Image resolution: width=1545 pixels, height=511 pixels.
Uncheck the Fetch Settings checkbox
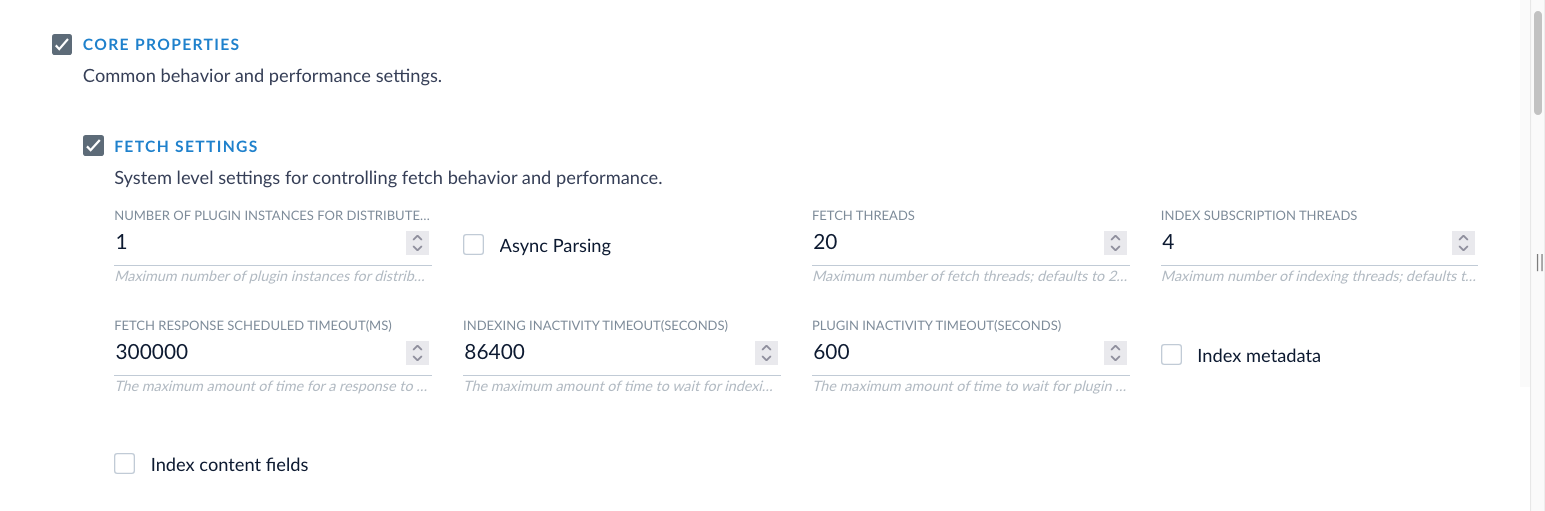[x=93, y=147]
